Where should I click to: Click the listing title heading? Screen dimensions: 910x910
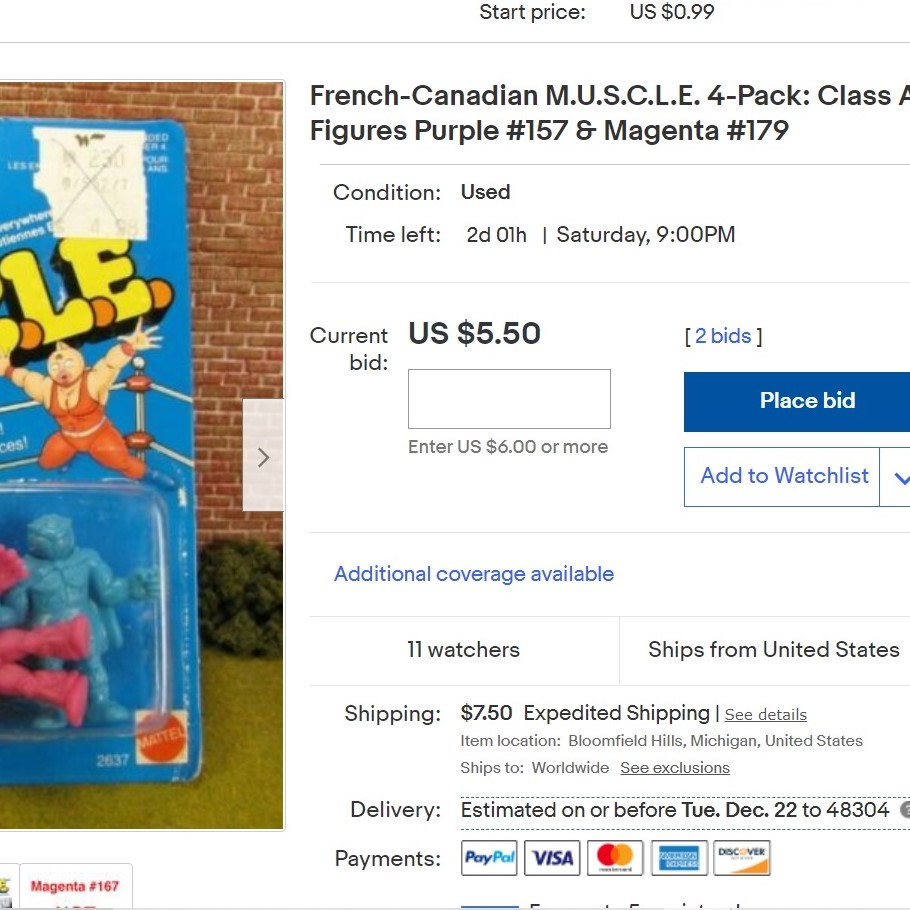pos(609,113)
